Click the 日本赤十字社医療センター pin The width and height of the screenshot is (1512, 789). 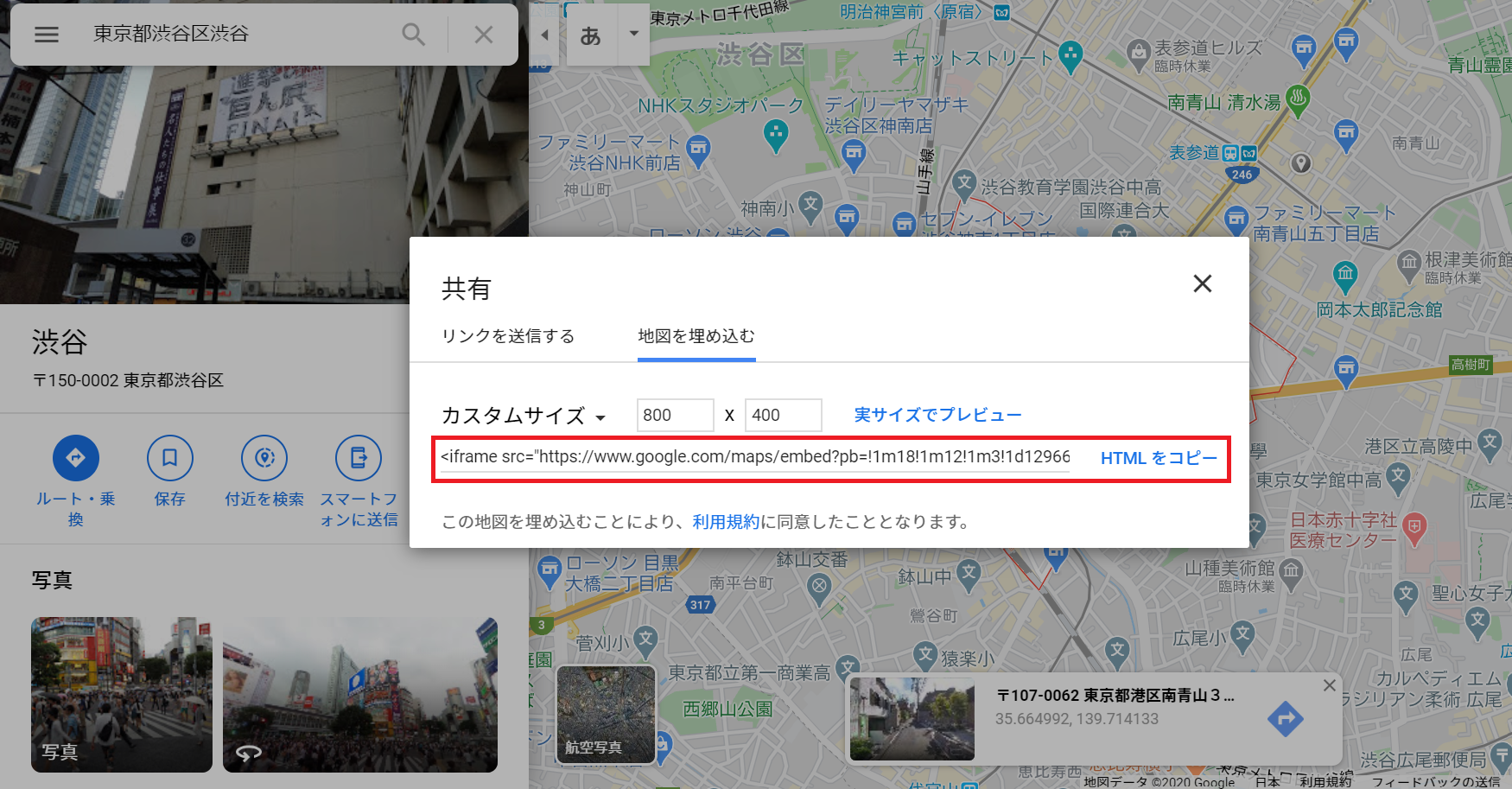click(1414, 529)
